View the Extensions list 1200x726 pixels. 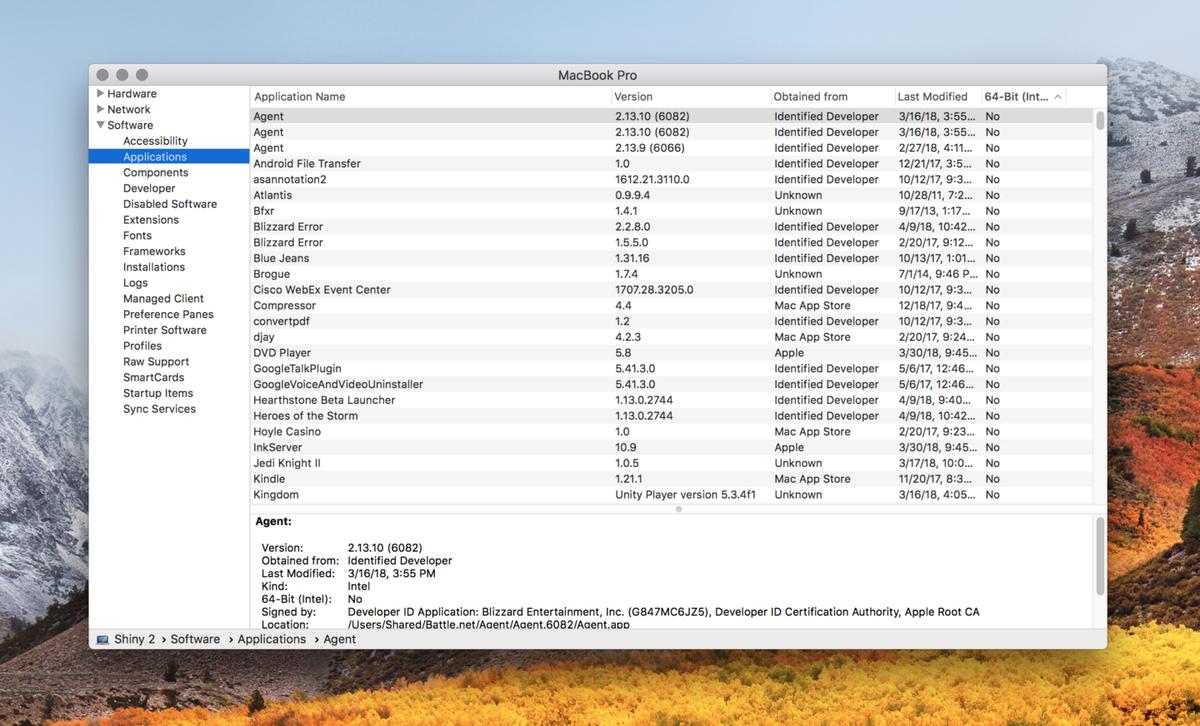pyautogui.click(x=151, y=219)
